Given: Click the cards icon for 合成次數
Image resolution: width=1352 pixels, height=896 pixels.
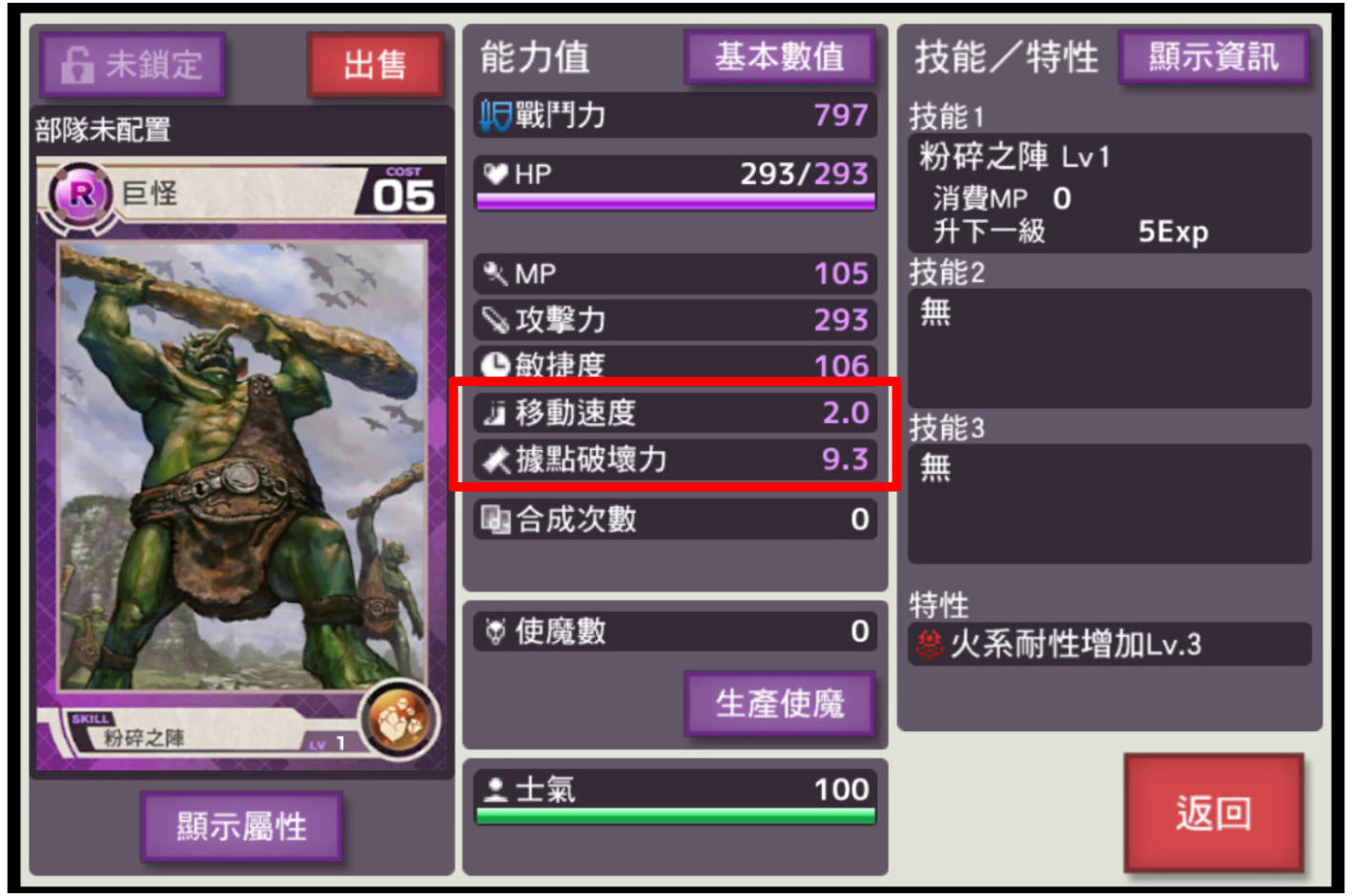Looking at the screenshot, I should 495,519.
